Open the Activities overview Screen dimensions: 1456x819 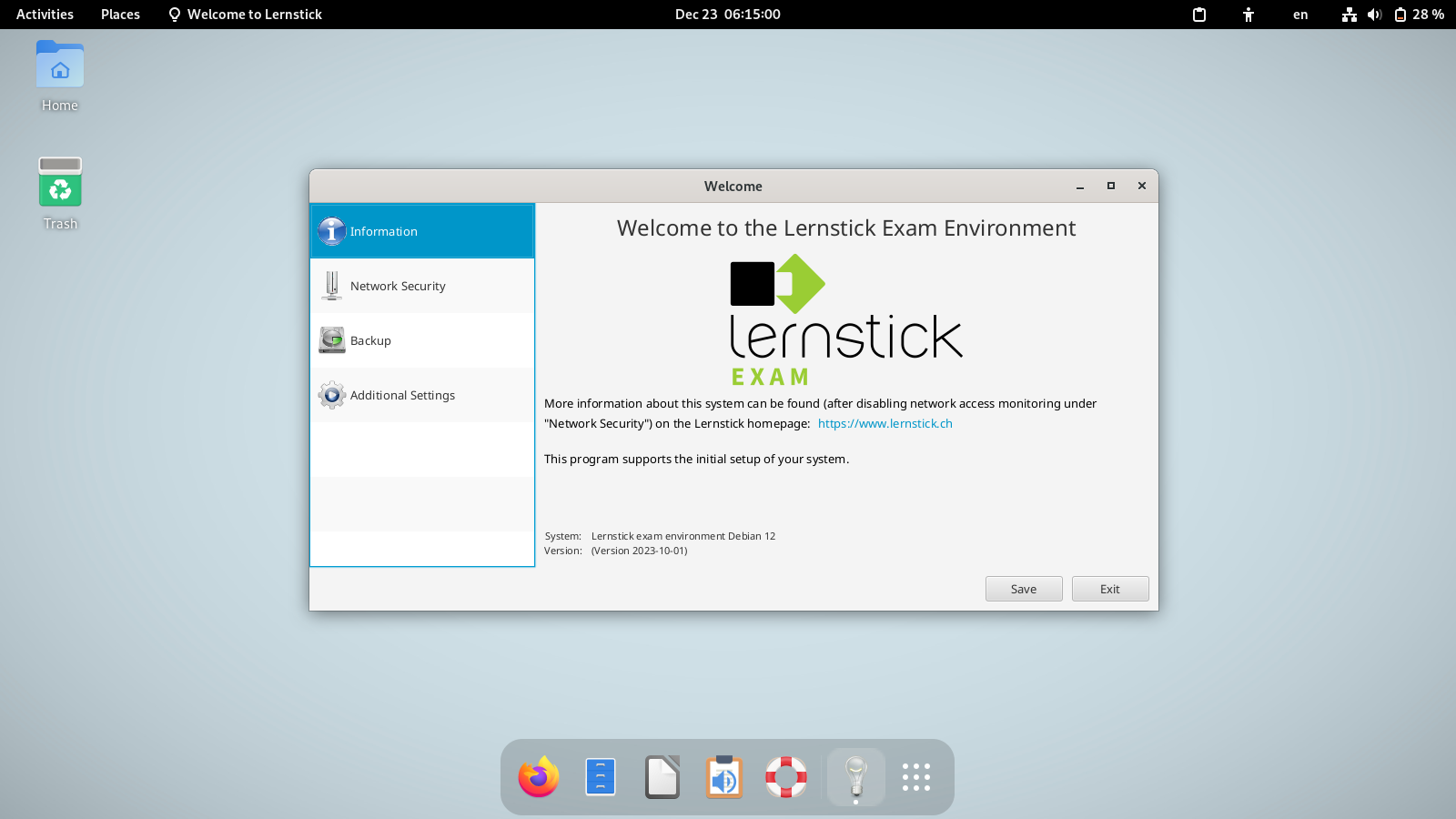coord(45,15)
